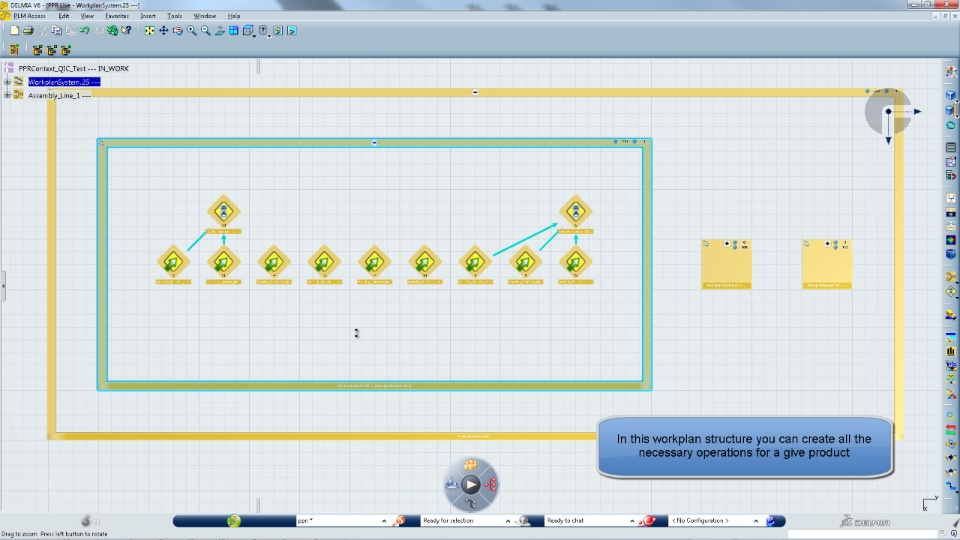Expand the WorkplanSystem.25 tree node
This screenshot has height=540, width=960.
(7, 81)
